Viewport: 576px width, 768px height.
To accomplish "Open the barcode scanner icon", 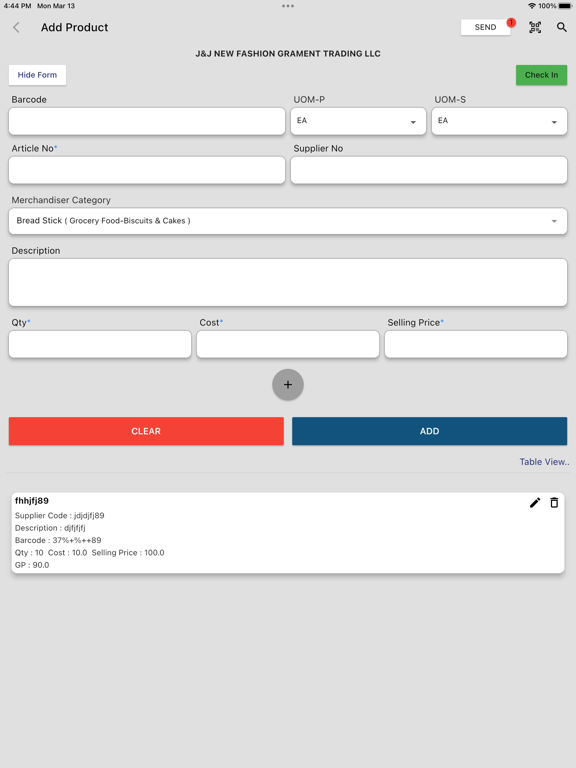I will [535, 27].
